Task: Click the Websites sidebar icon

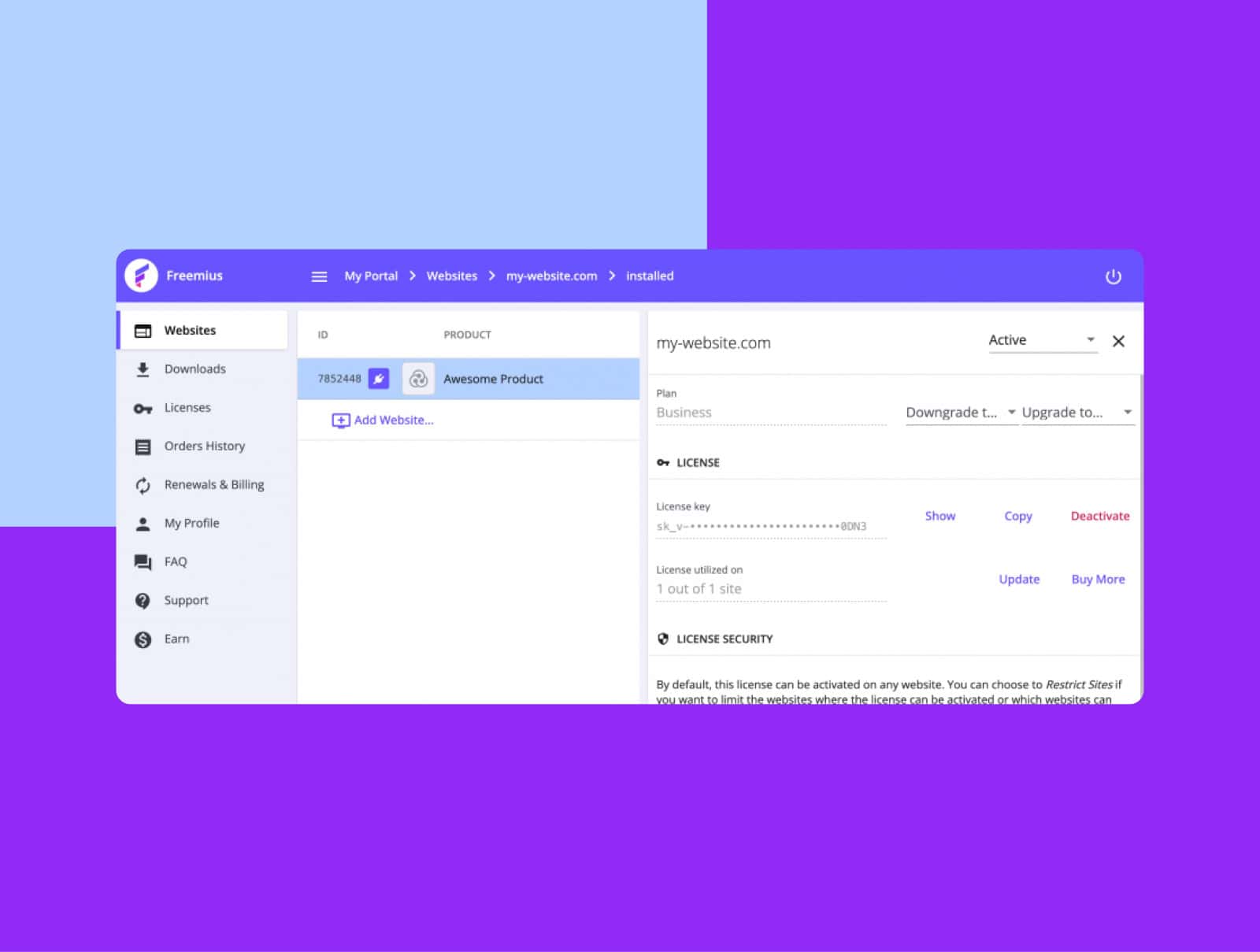Action: 143,331
